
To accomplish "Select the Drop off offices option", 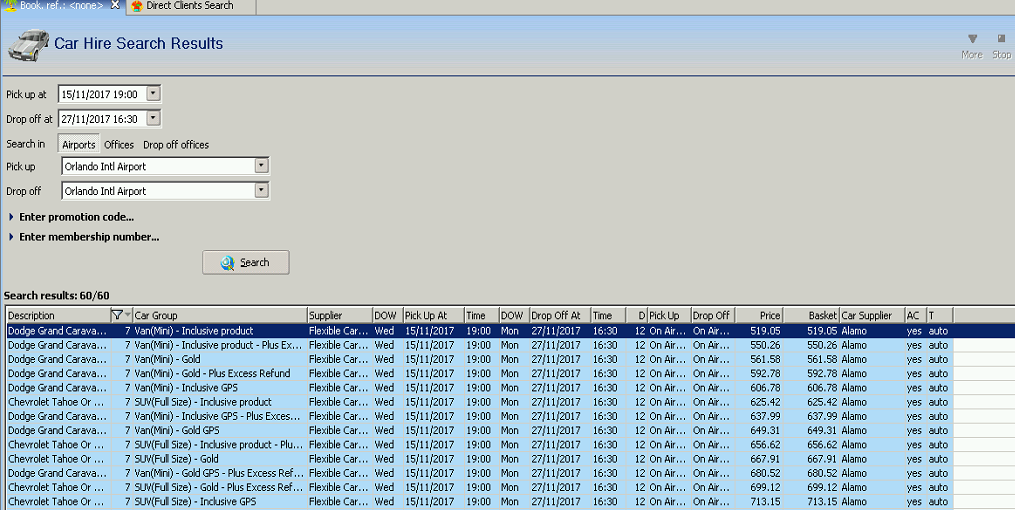I will coord(175,144).
